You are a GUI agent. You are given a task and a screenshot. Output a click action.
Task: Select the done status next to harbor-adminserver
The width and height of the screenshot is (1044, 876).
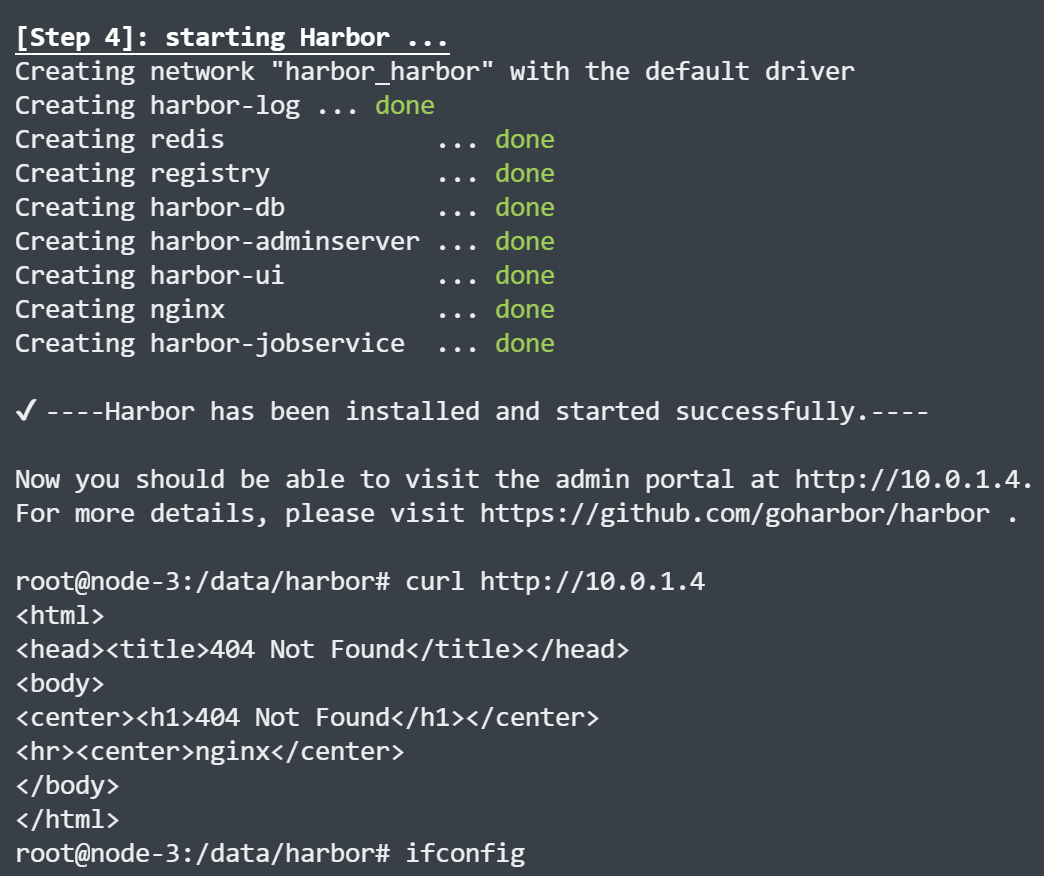click(x=524, y=242)
